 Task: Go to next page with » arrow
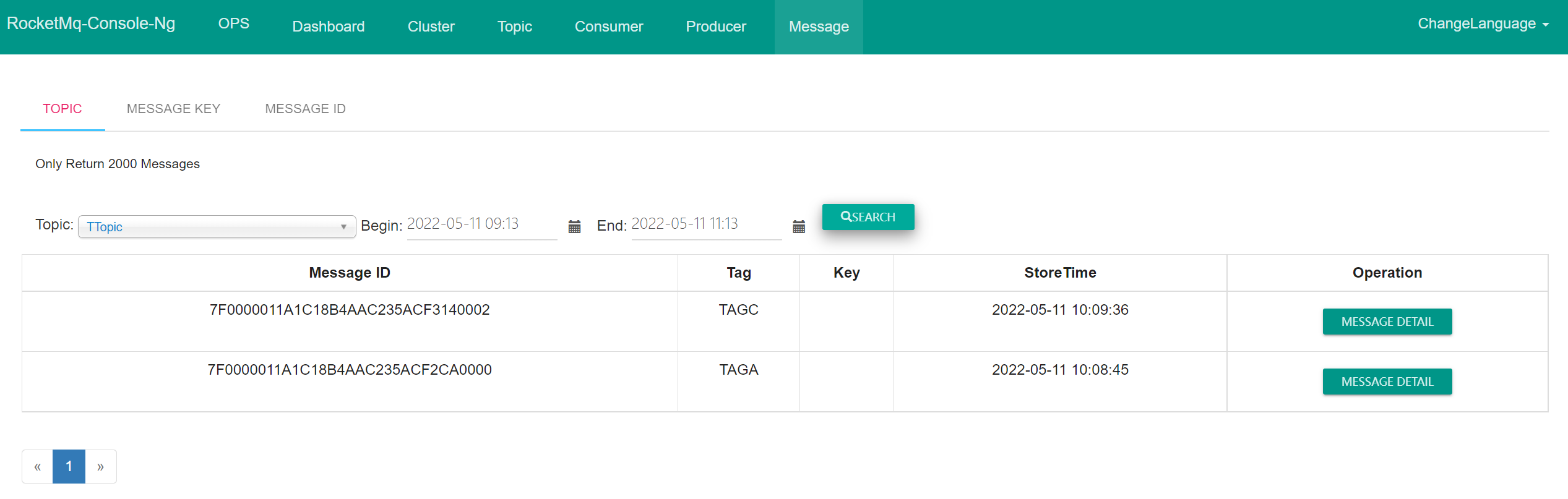click(x=100, y=466)
